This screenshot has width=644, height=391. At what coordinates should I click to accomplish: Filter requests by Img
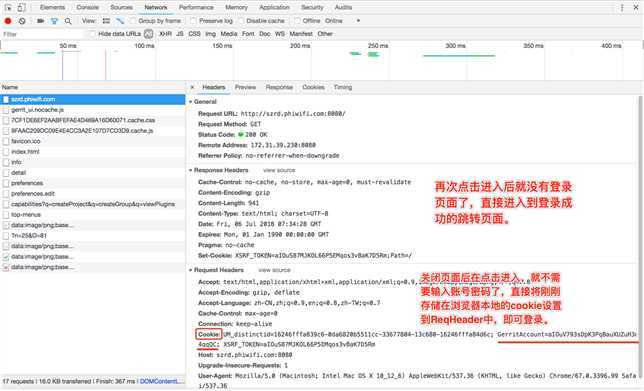210,34
